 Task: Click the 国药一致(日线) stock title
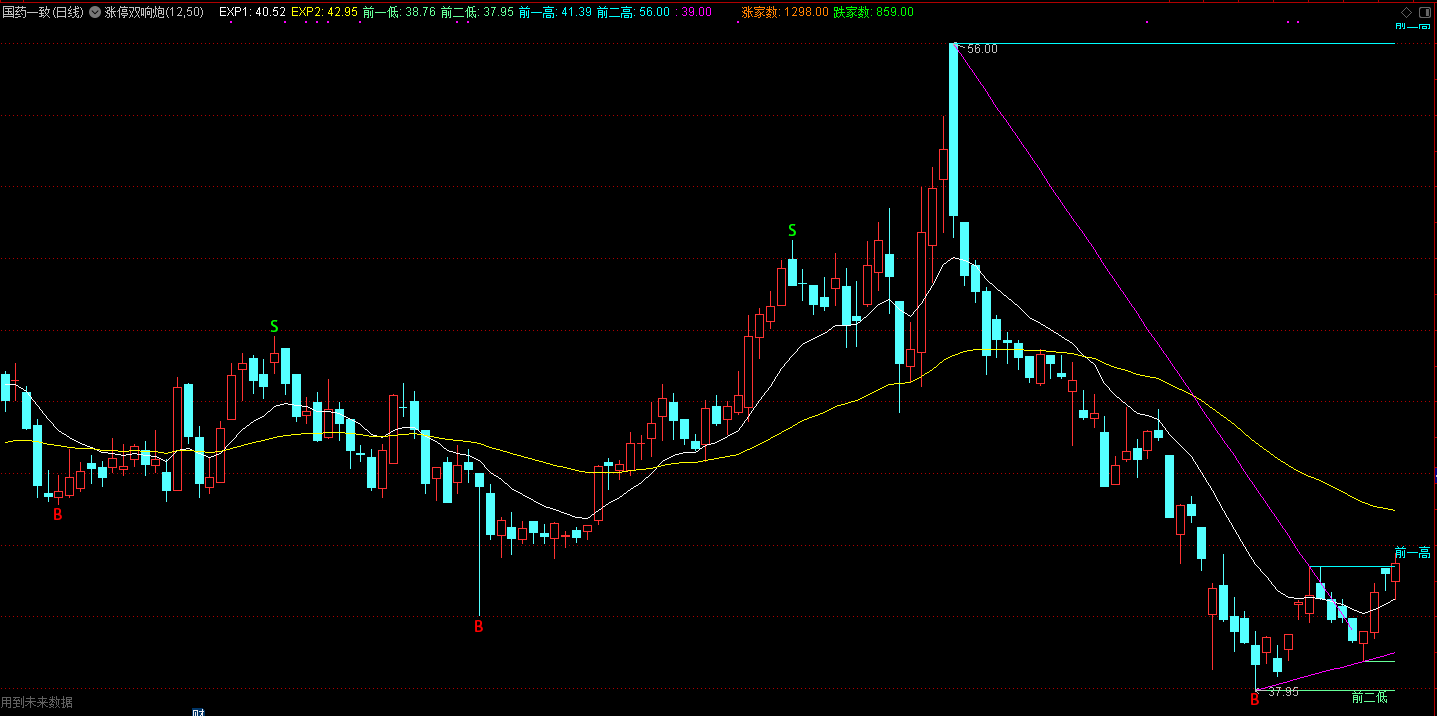coord(44,12)
